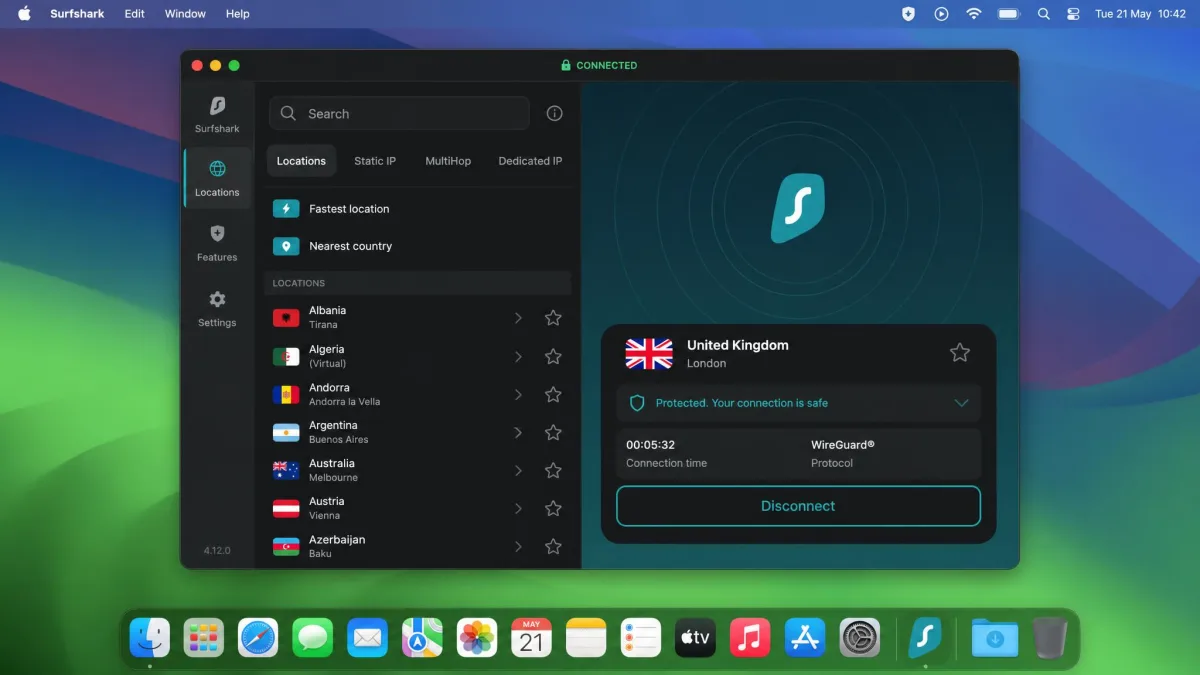Click the protected shield status icon
The image size is (1200, 675).
click(637, 403)
